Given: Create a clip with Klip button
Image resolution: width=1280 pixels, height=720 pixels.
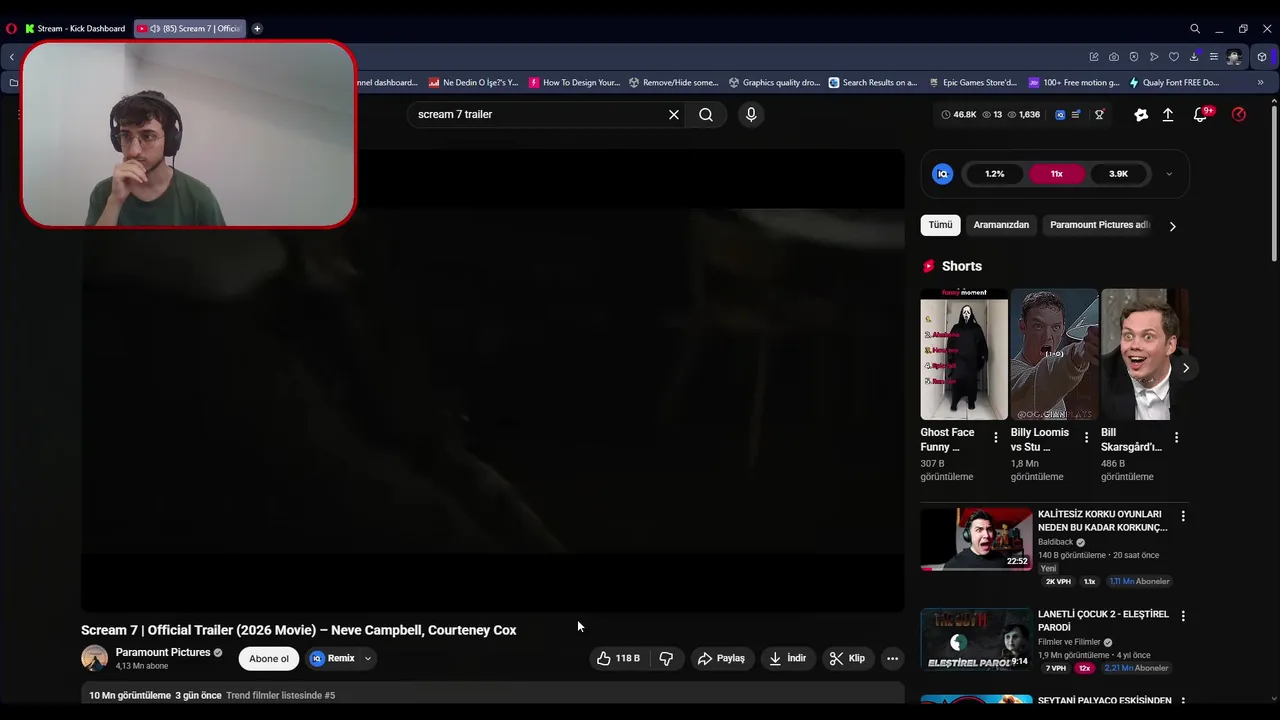Looking at the screenshot, I should point(847,658).
